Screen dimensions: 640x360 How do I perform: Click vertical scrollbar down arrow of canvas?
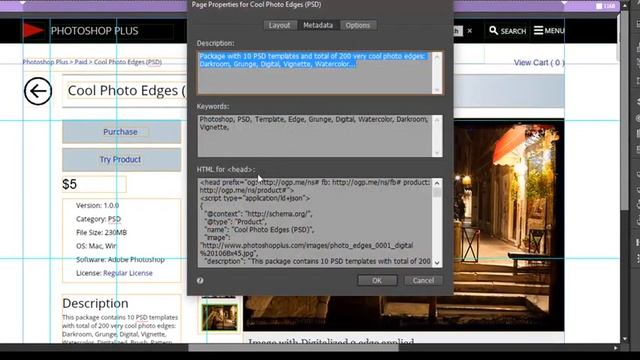pos(624,340)
